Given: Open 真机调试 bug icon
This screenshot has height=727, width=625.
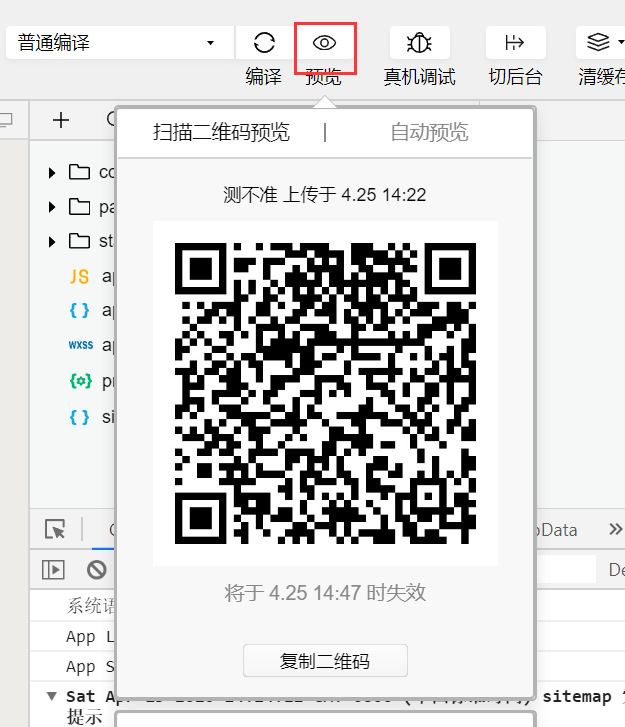Looking at the screenshot, I should tap(420, 43).
